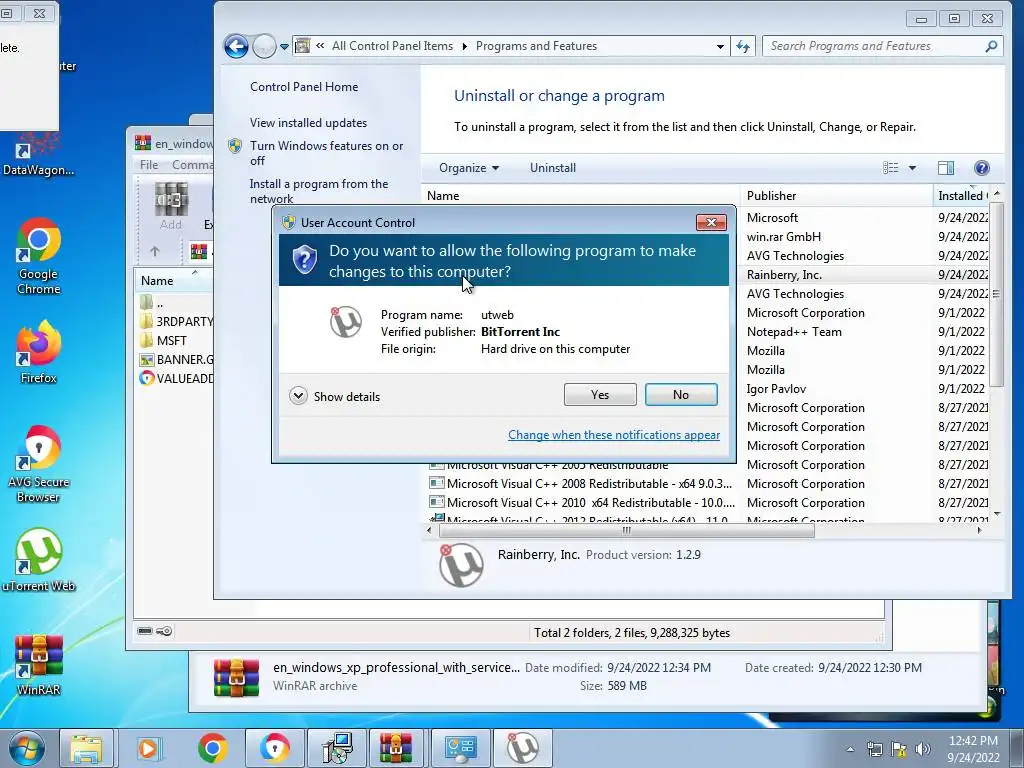The width and height of the screenshot is (1024, 768).
Task: Click the en_windows_xp archive file icon
Action: (x=236, y=677)
